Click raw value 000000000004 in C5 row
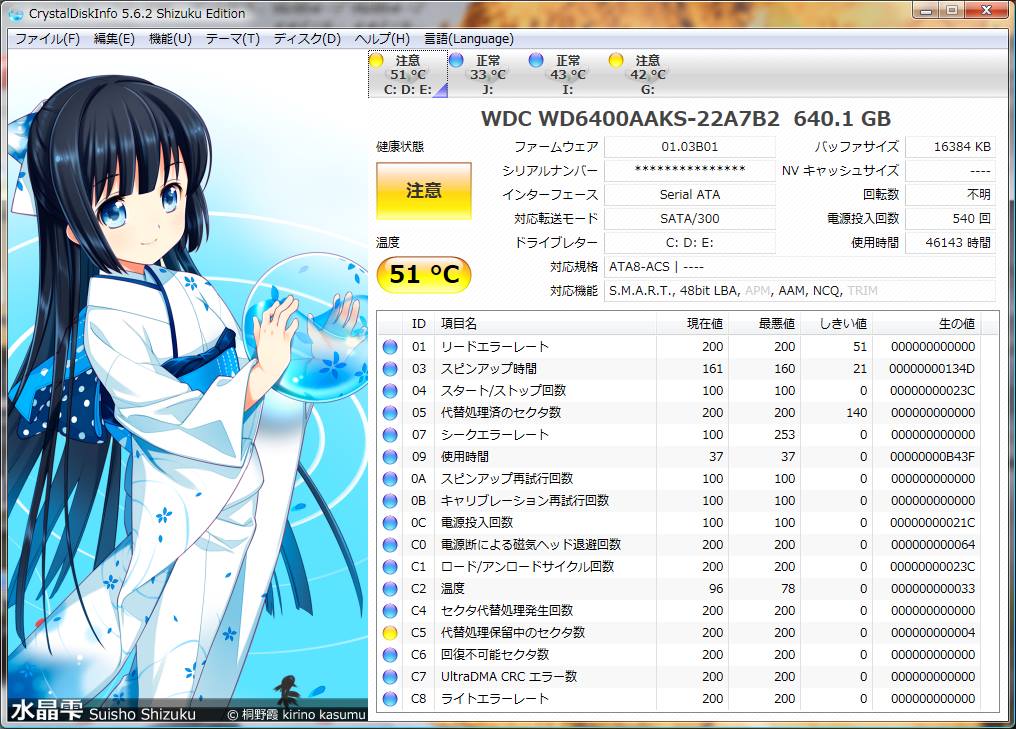The image size is (1016, 729). coord(932,634)
